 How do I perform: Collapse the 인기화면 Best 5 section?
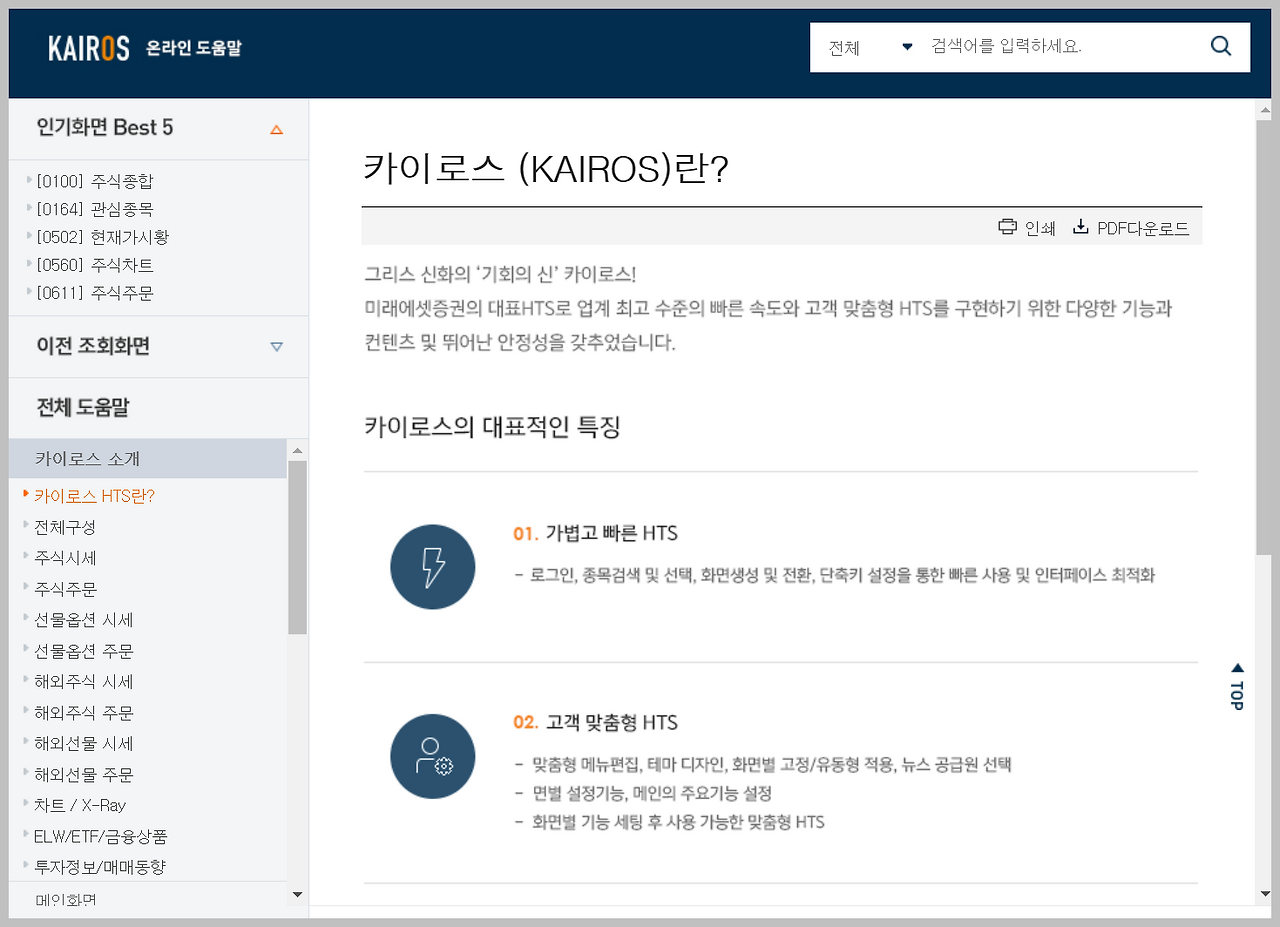point(277,129)
